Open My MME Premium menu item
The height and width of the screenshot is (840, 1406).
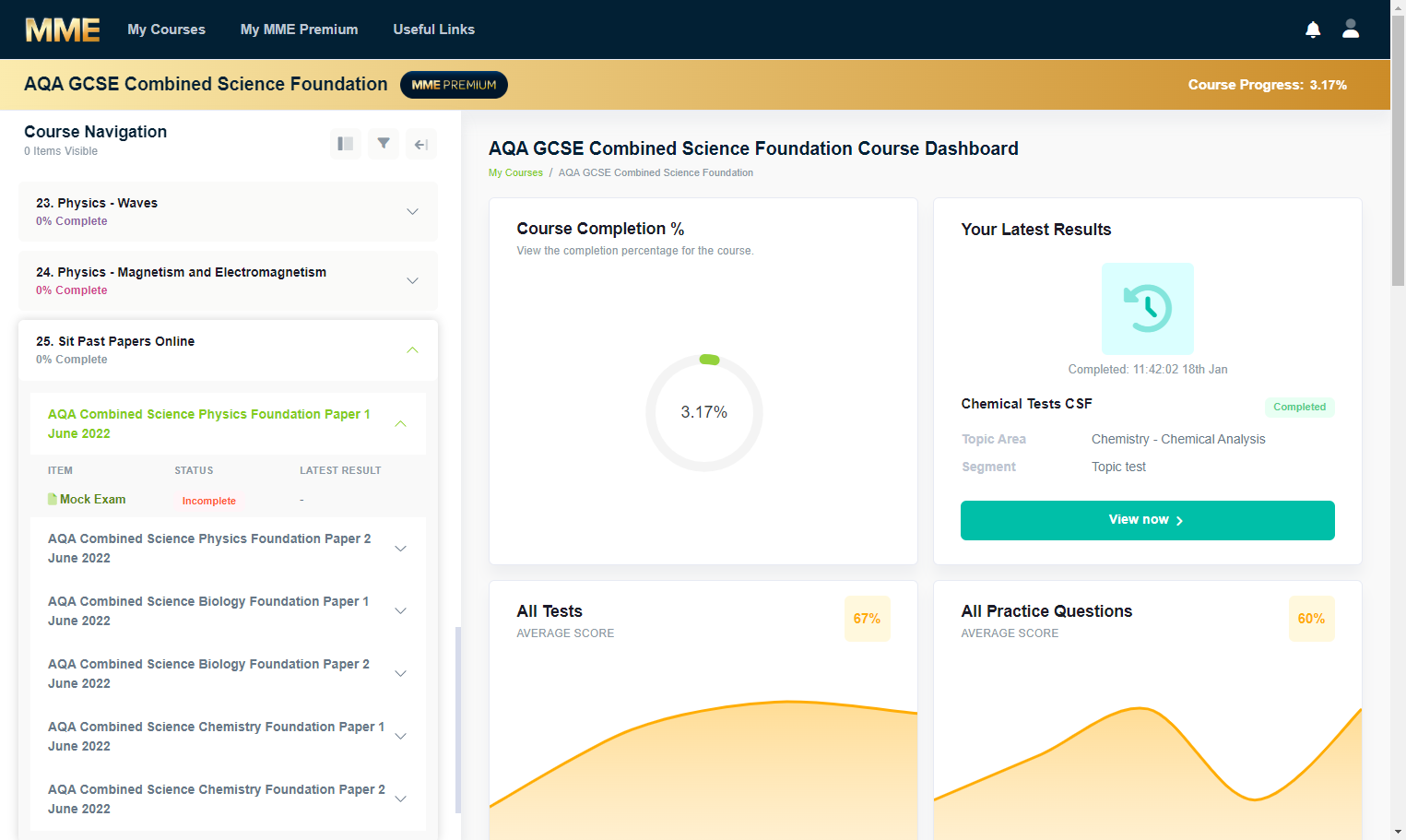point(299,30)
